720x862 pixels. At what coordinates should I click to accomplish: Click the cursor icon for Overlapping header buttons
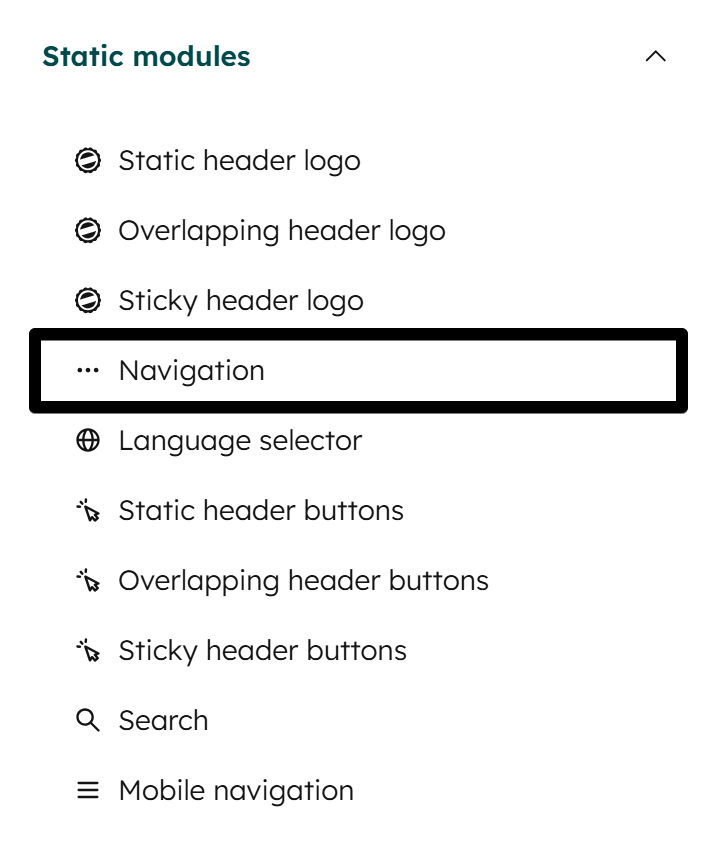89,580
